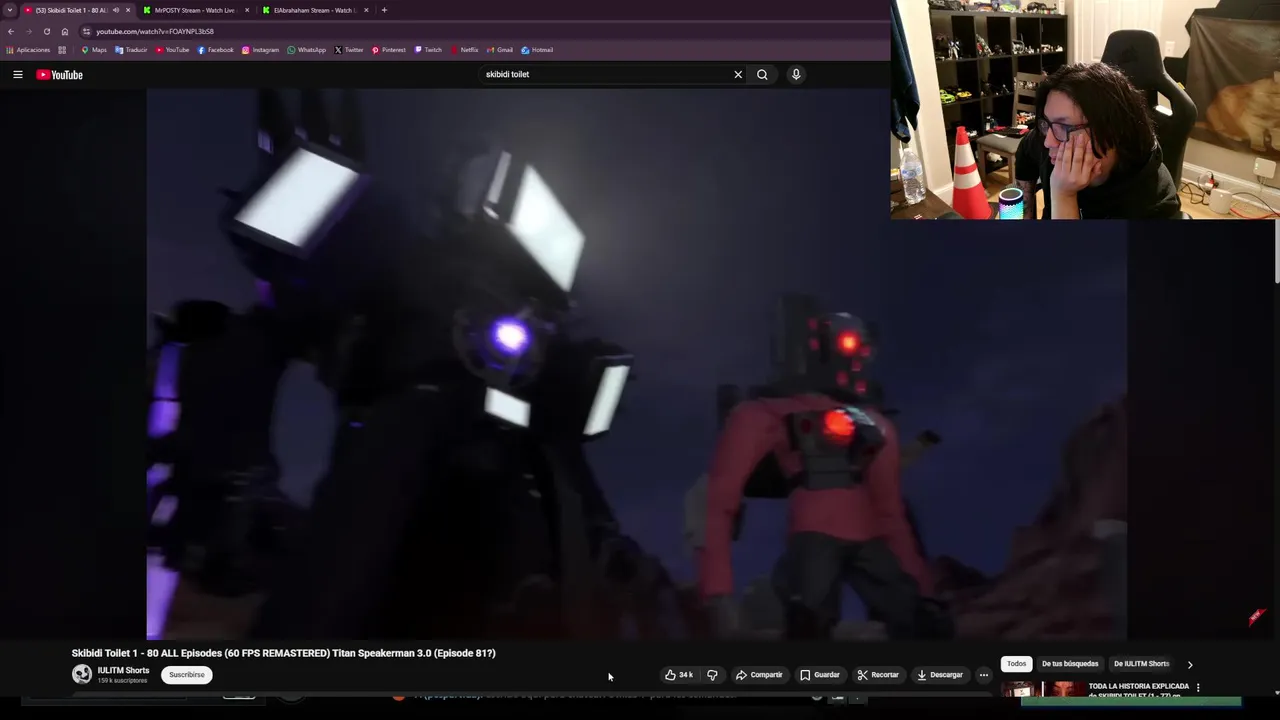Switch to ElAbrahaham Stream browser tab
Viewport: 1280px width, 720px height.
[x=314, y=10]
